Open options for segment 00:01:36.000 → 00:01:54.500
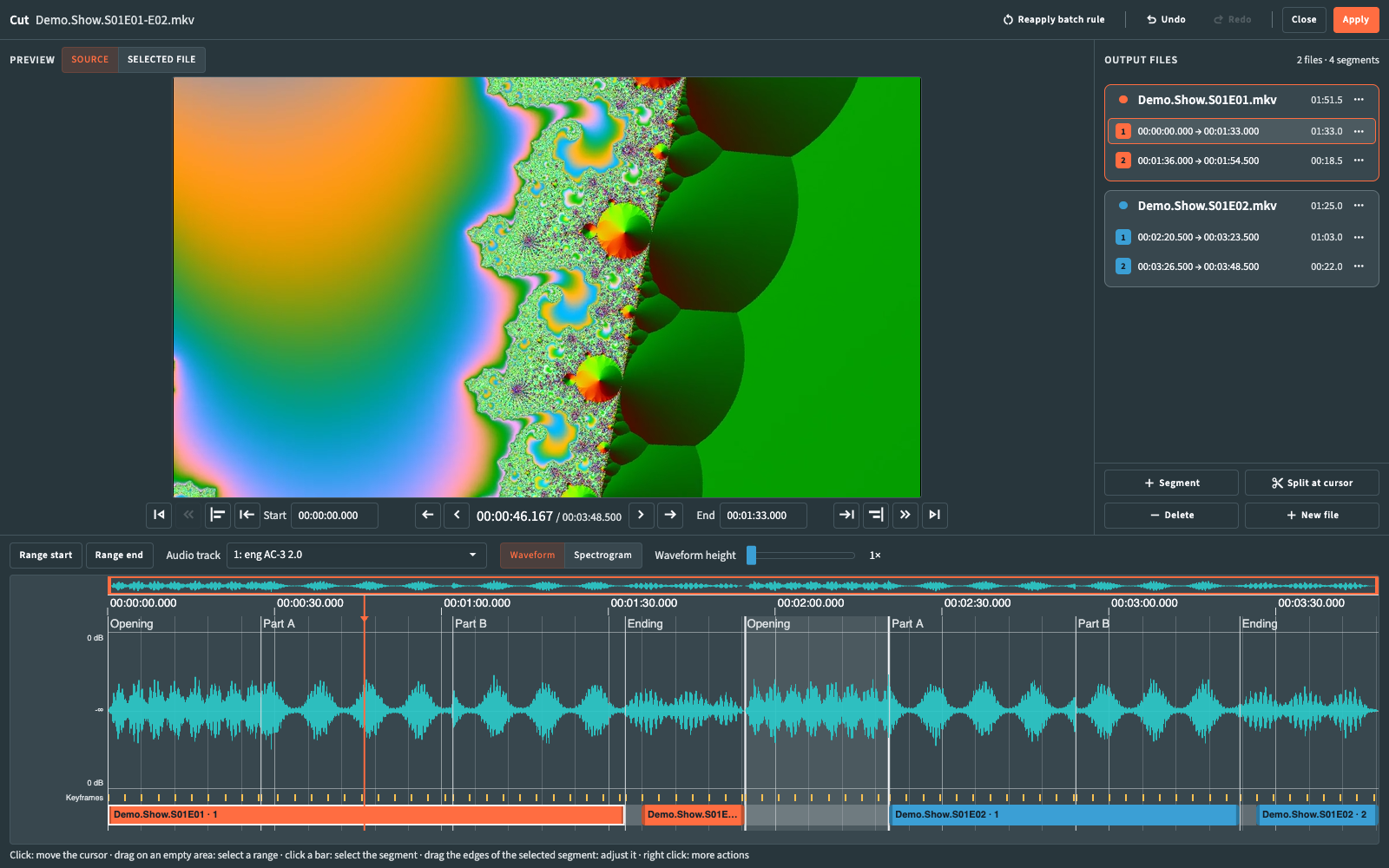The image size is (1389, 868). (1359, 161)
